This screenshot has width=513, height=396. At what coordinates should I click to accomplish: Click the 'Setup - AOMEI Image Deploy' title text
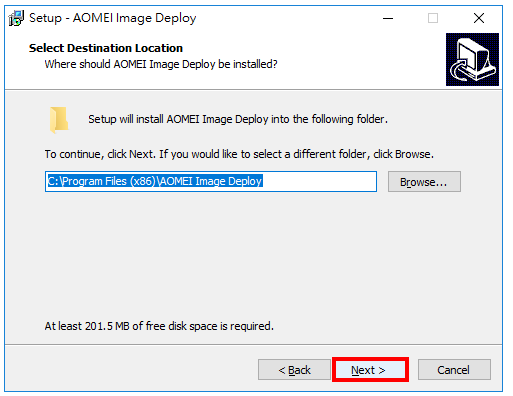pyautogui.click(x=113, y=18)
